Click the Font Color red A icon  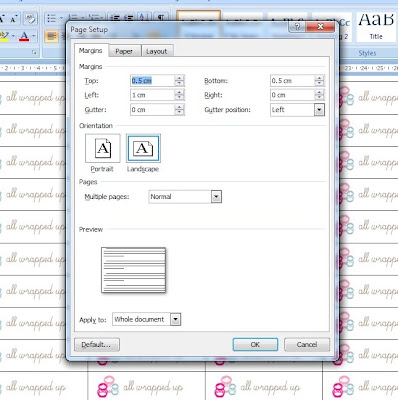coord(24,36)
